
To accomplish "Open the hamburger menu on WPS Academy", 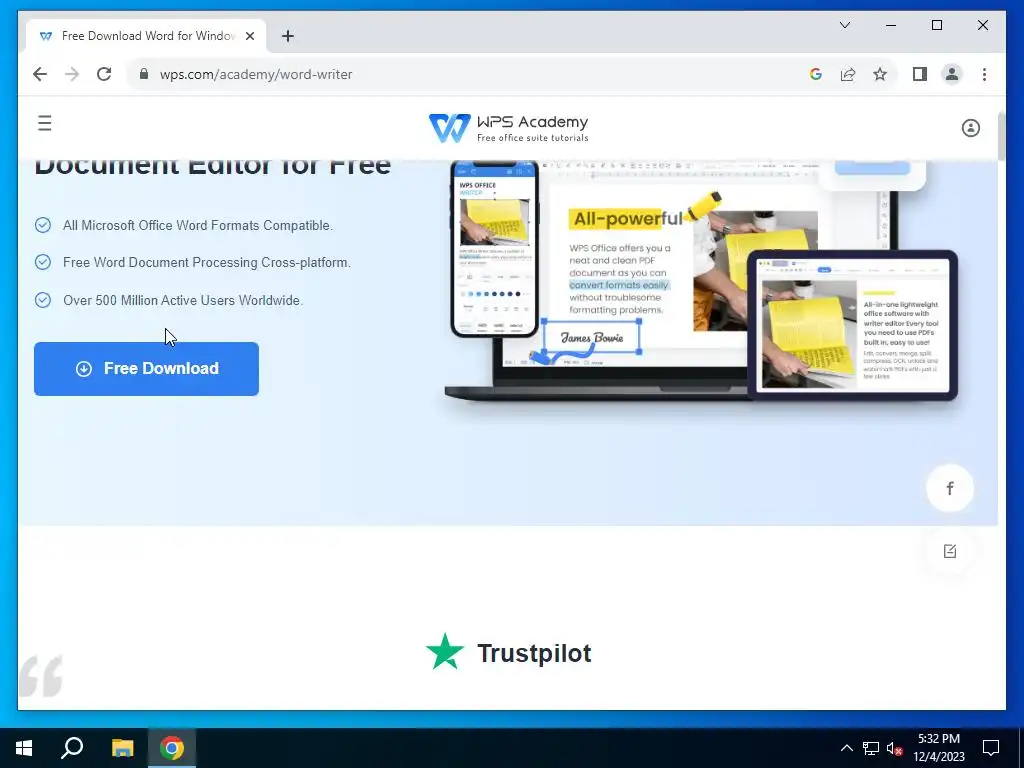I will [44, 123].
